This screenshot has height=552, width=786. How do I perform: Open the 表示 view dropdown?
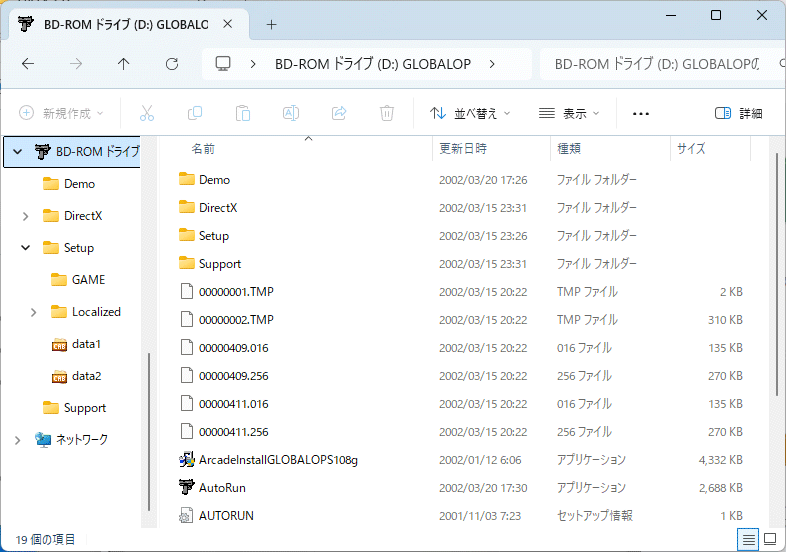569,113
